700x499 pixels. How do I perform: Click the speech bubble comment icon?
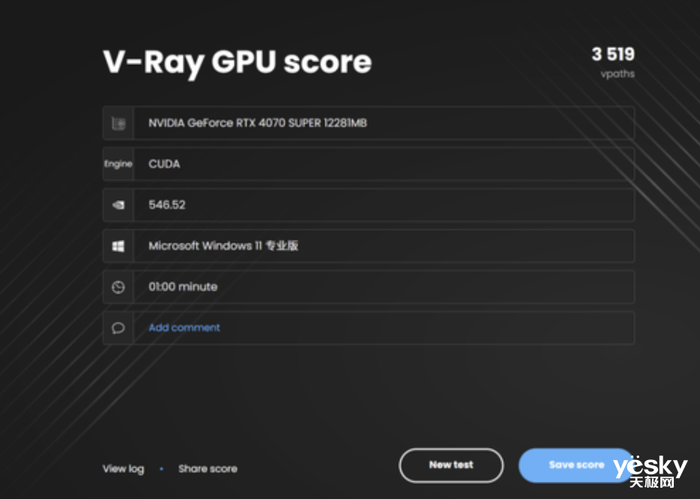(x=118, y=328)
